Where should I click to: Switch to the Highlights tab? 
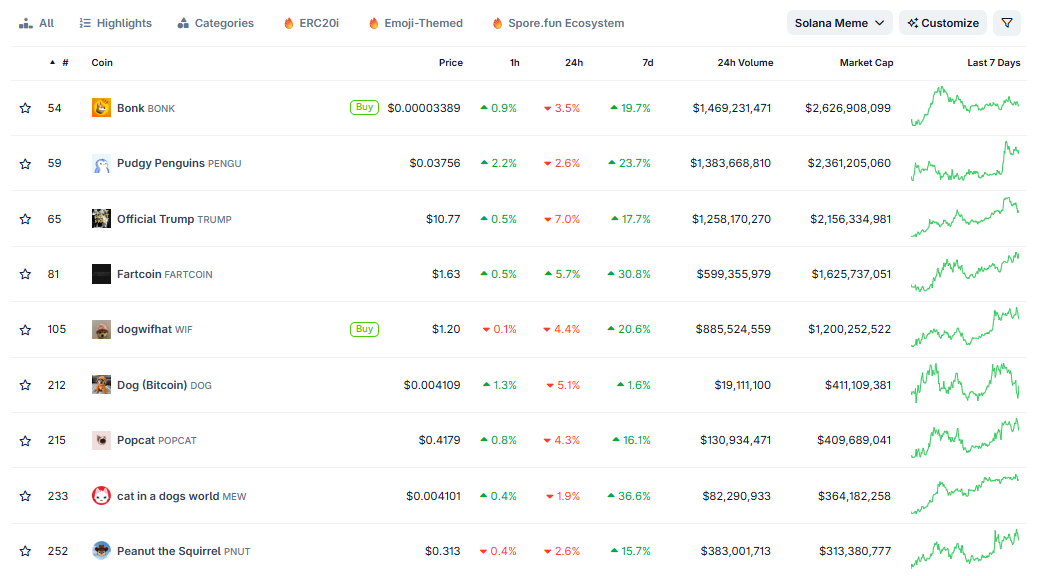(x=115, y=23)
